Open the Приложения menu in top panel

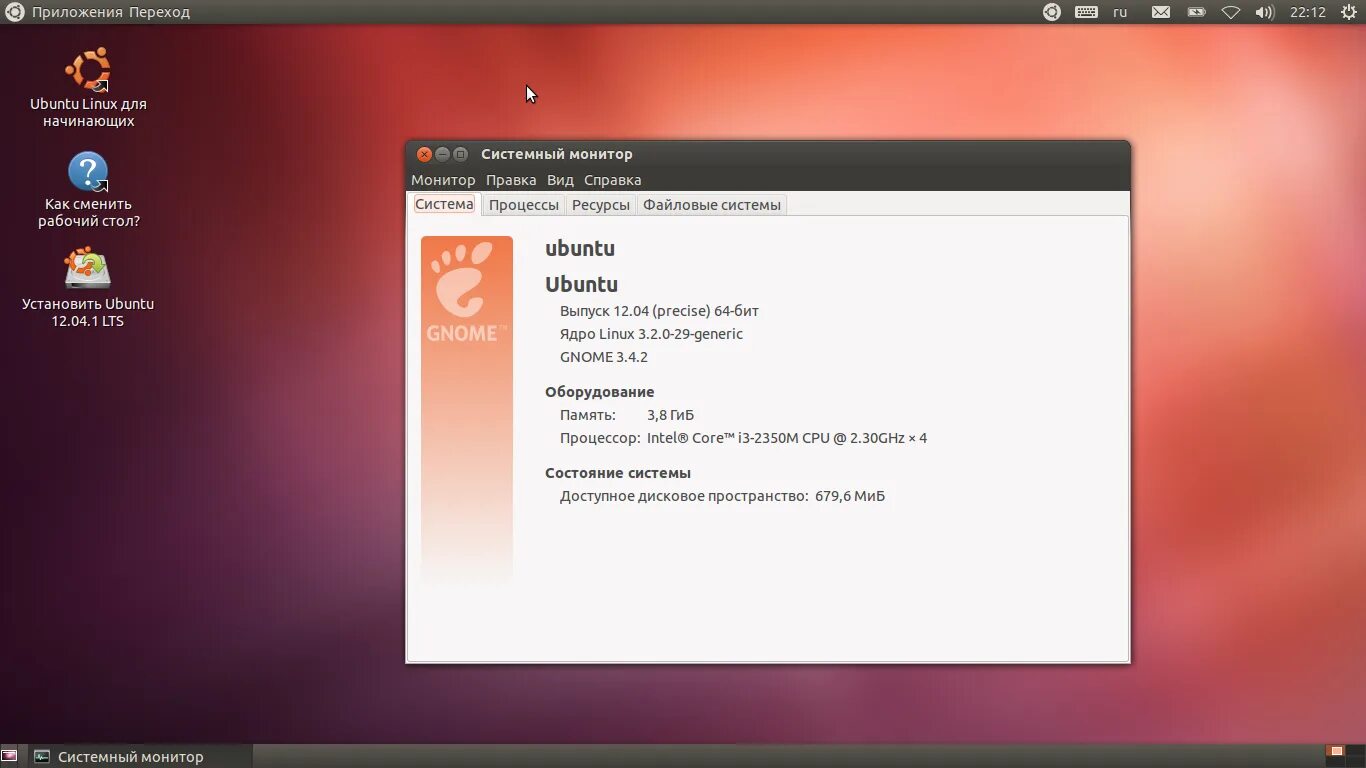pos(77,12)
